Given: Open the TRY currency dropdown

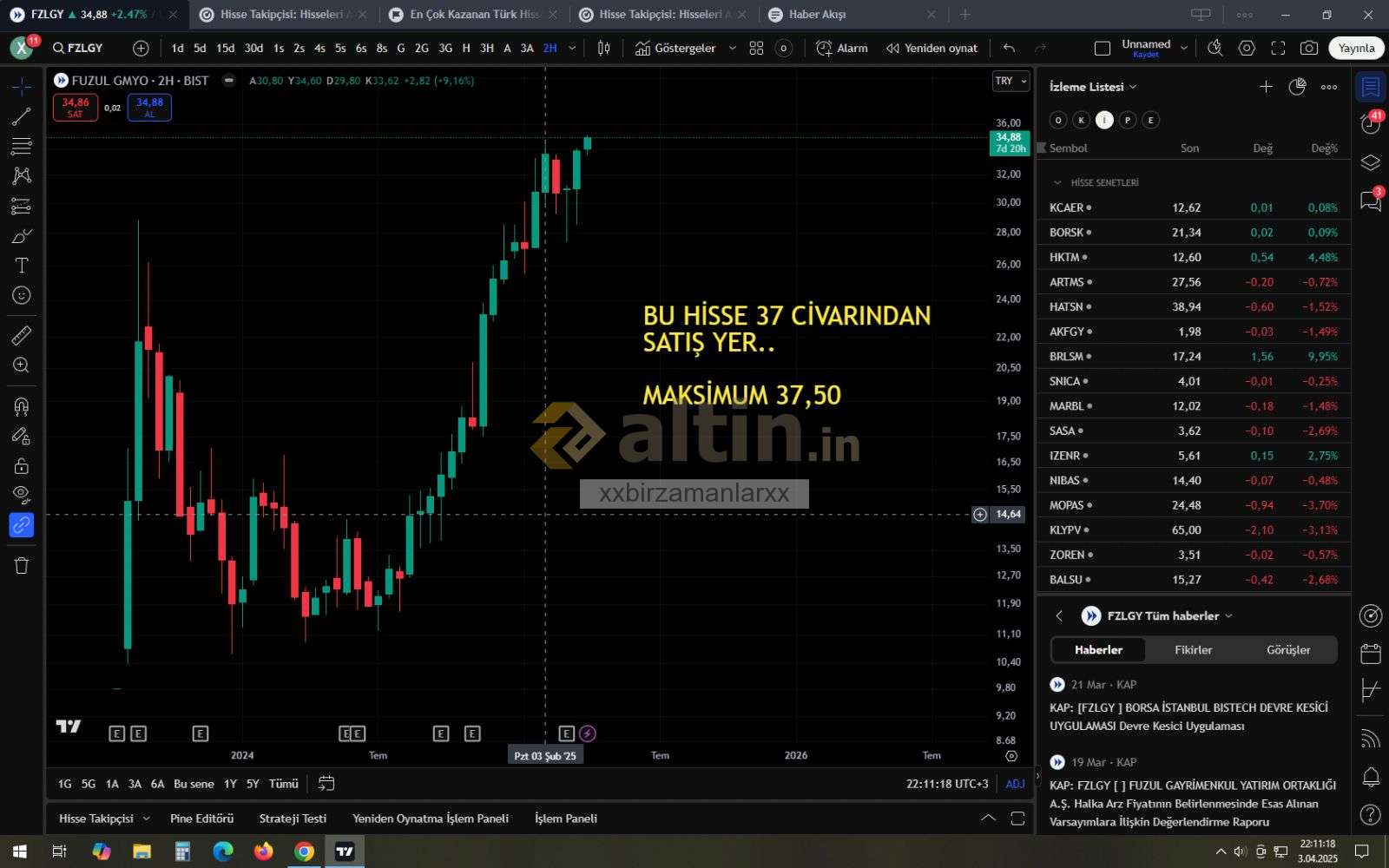Looking at the screenshot, I should [x=1010, y=81].
